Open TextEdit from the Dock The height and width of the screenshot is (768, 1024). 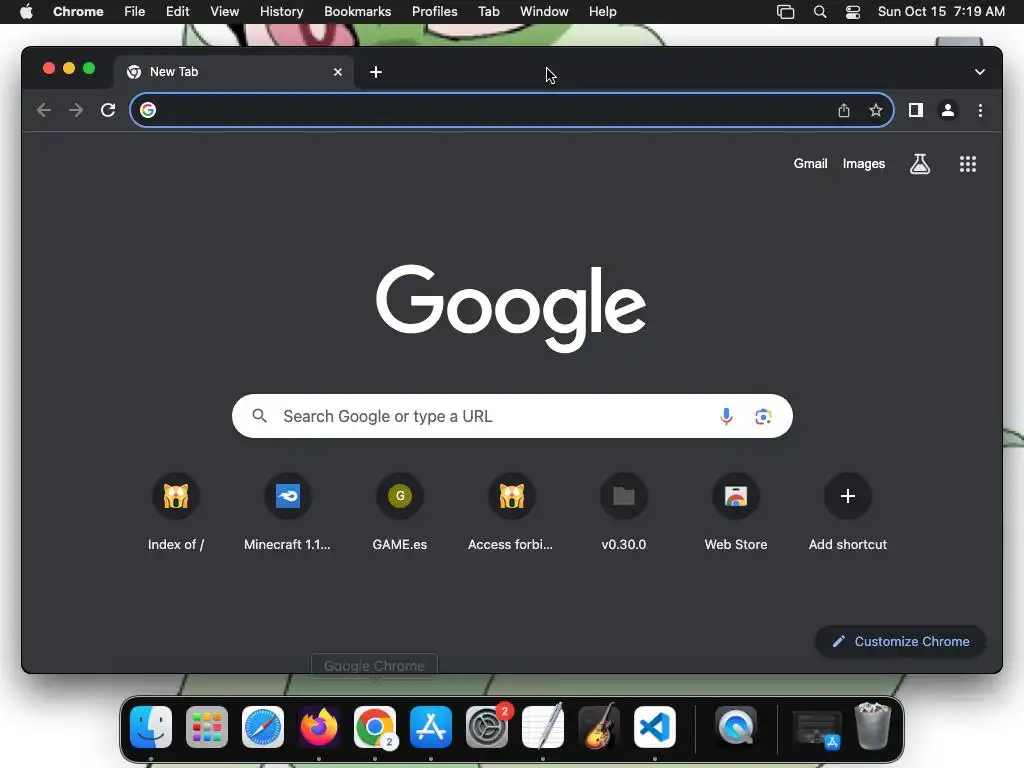tap(543, 727)
